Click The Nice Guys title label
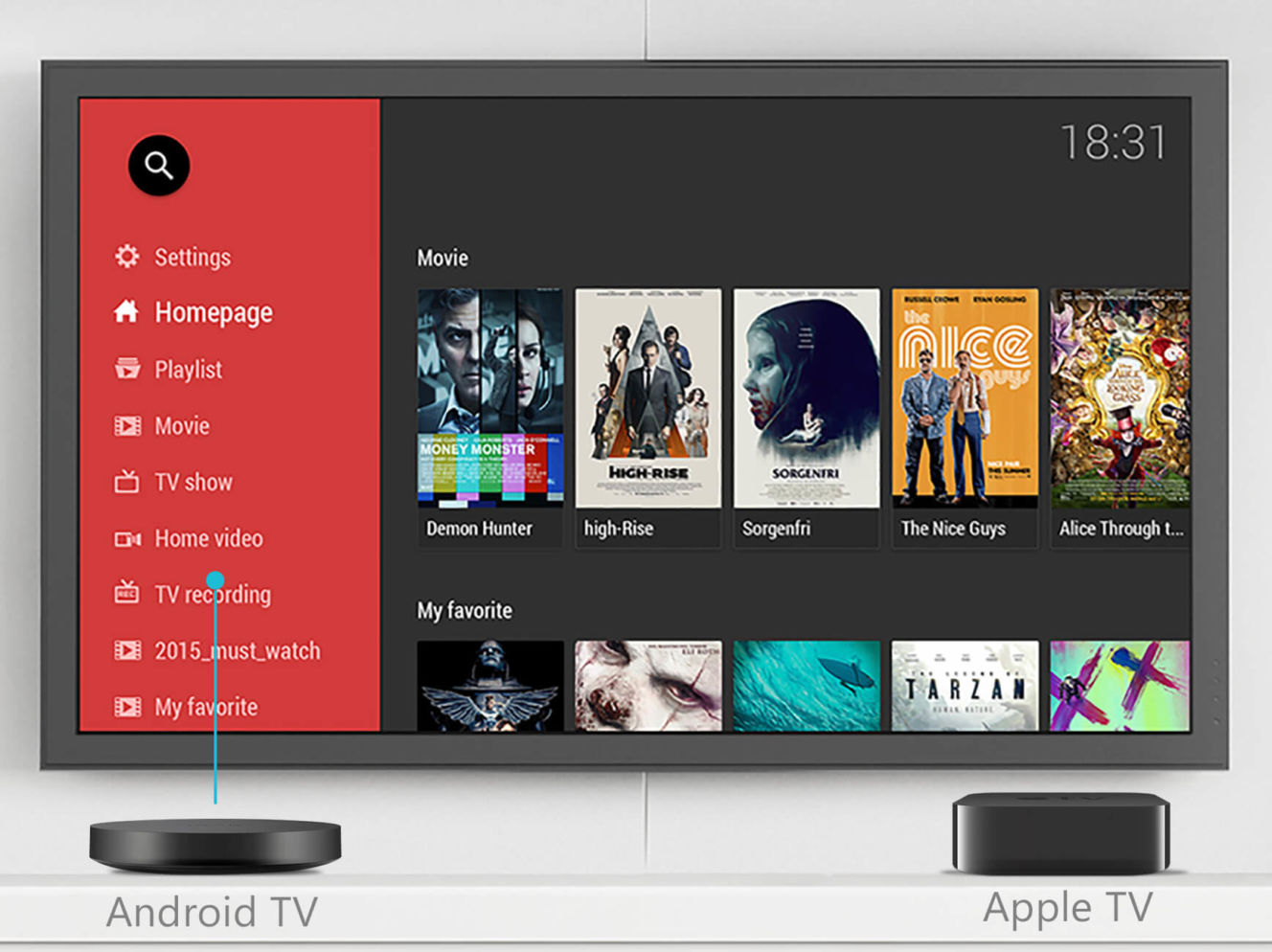The height and width of the screenshot is (952, 1272). (953, 529)
